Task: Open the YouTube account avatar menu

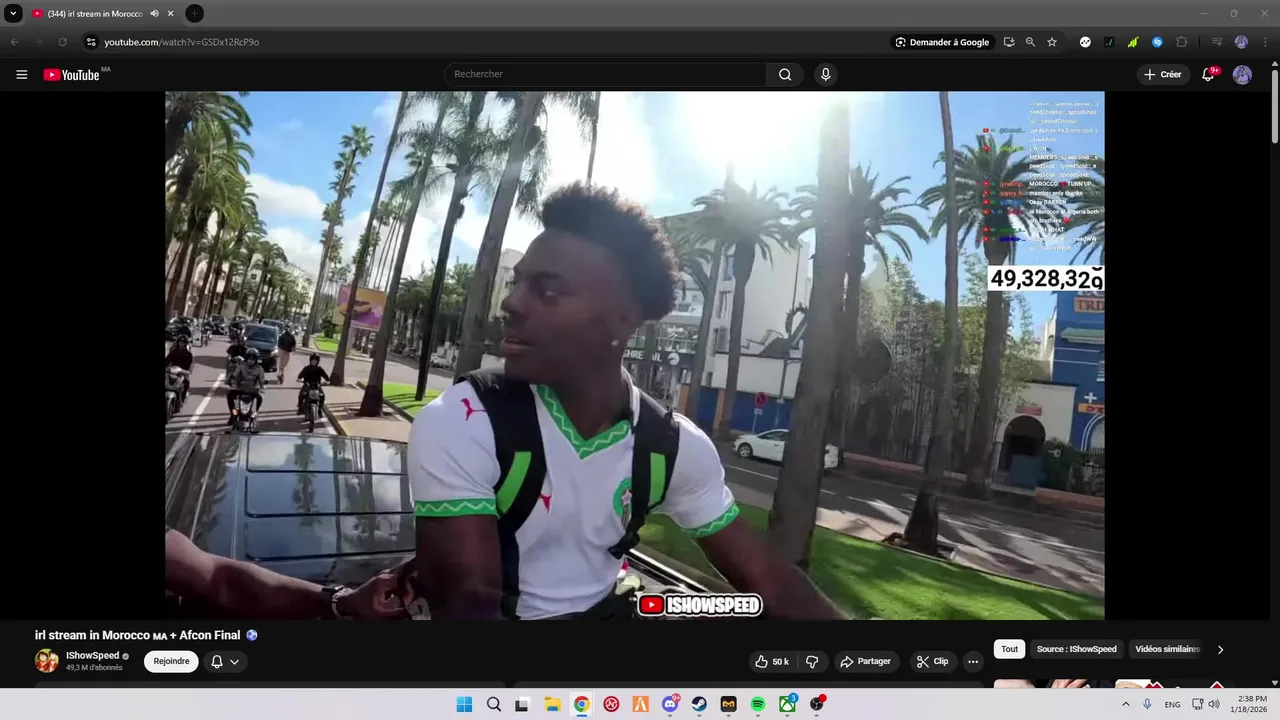Action: [x=1242, y=75]
